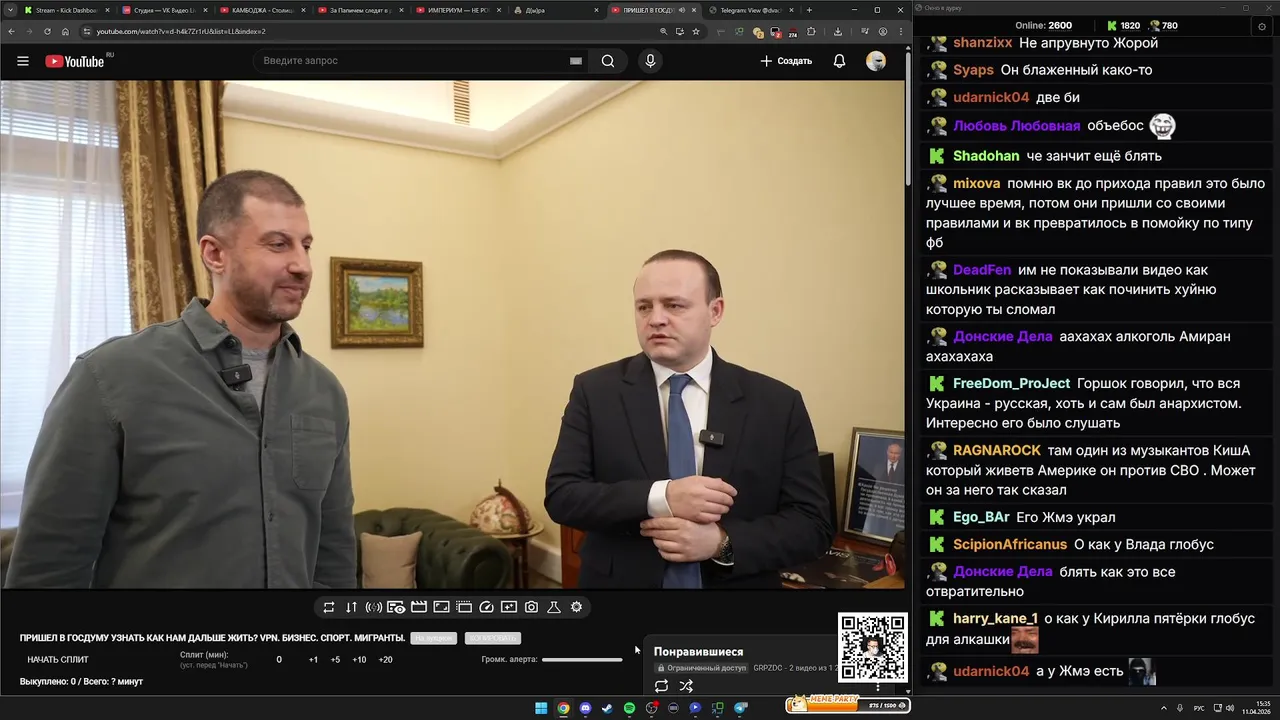
Task: Expand the tab search dropdown arrow
Action: pos(9,10)
